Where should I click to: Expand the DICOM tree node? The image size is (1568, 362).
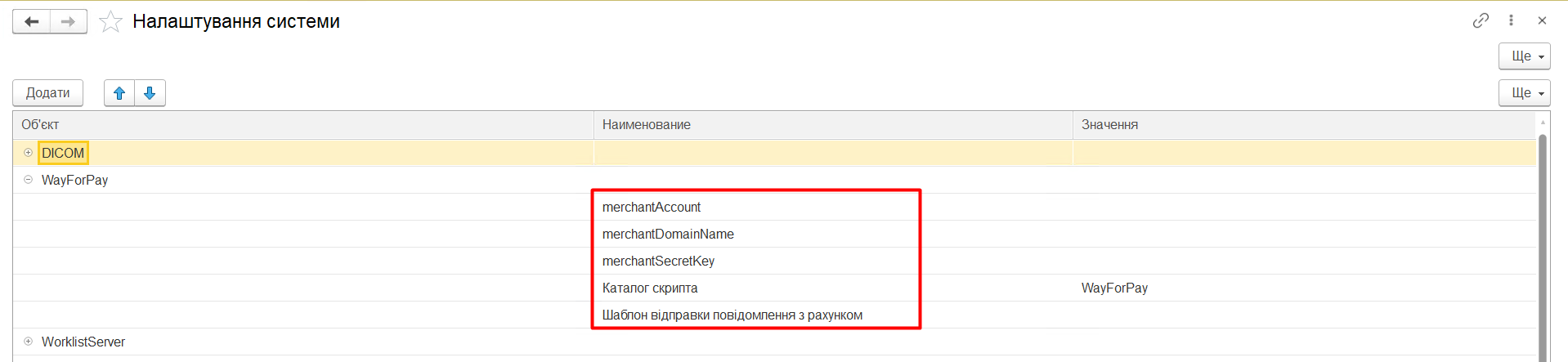(x=29, y=153)
